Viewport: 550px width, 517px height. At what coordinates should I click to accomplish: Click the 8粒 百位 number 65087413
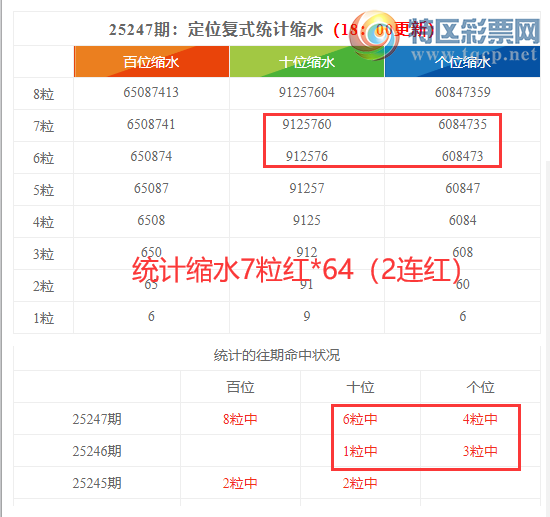coord(151,93)
